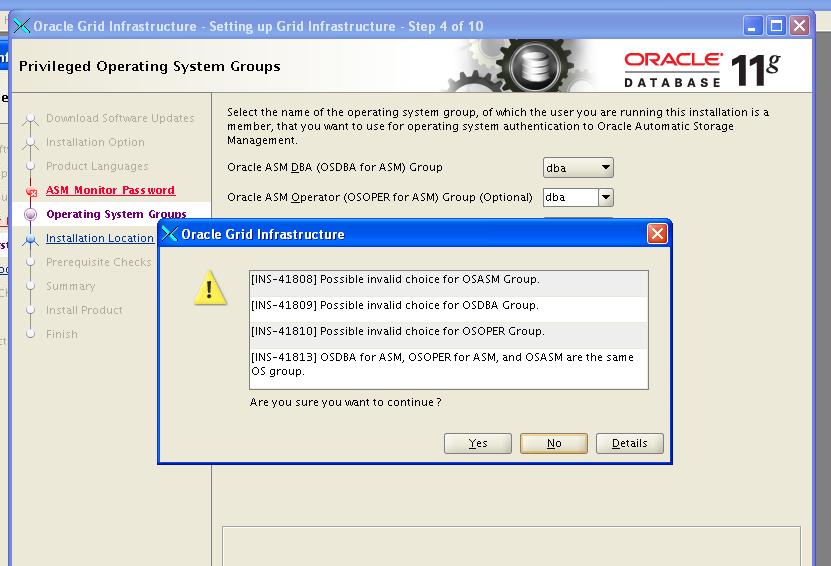This screenshot has height=566, width=831.
Task: Click the Operating System Groups current step marker
Action: [31, 214]
